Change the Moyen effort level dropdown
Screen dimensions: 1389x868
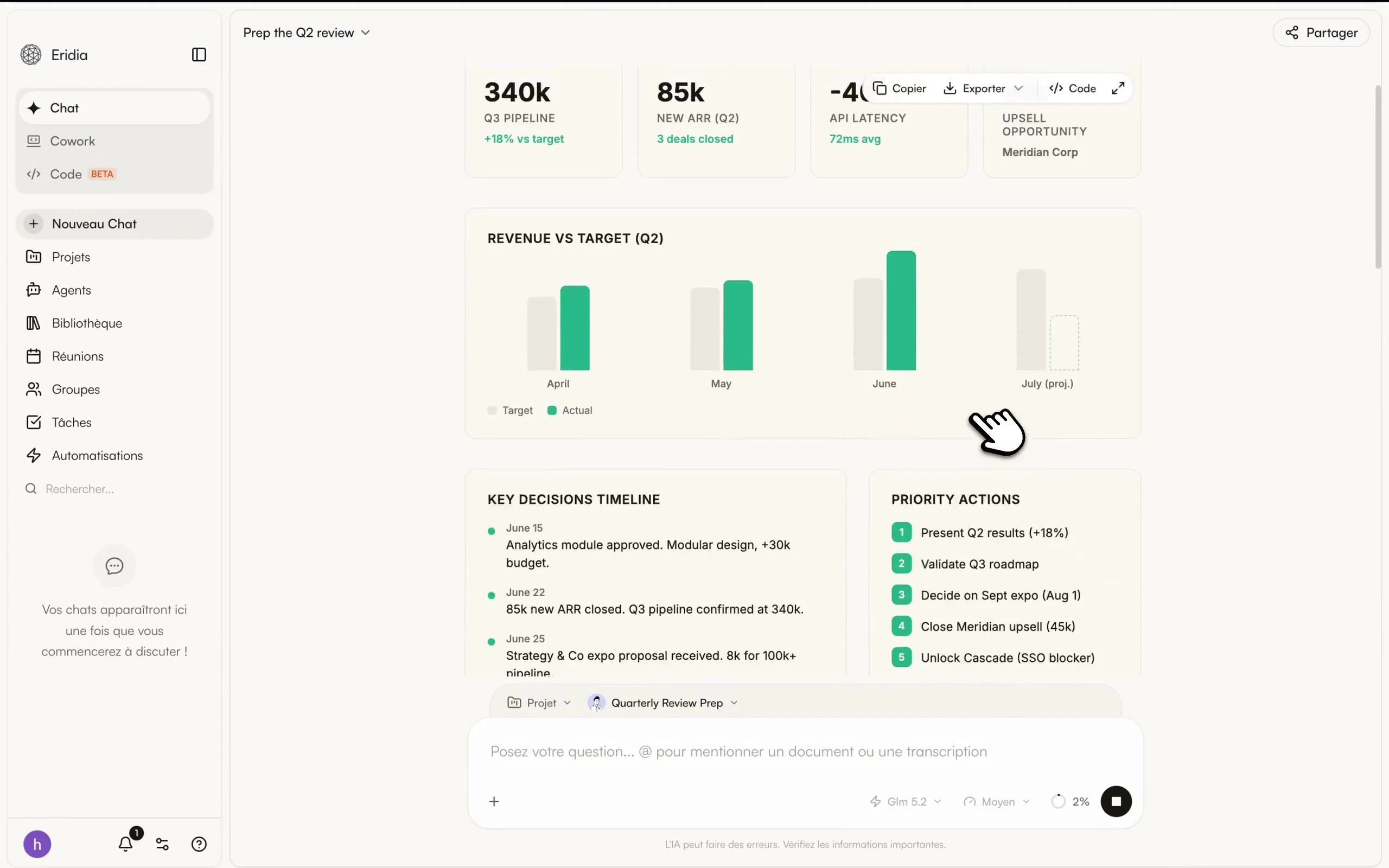point(996,801)
